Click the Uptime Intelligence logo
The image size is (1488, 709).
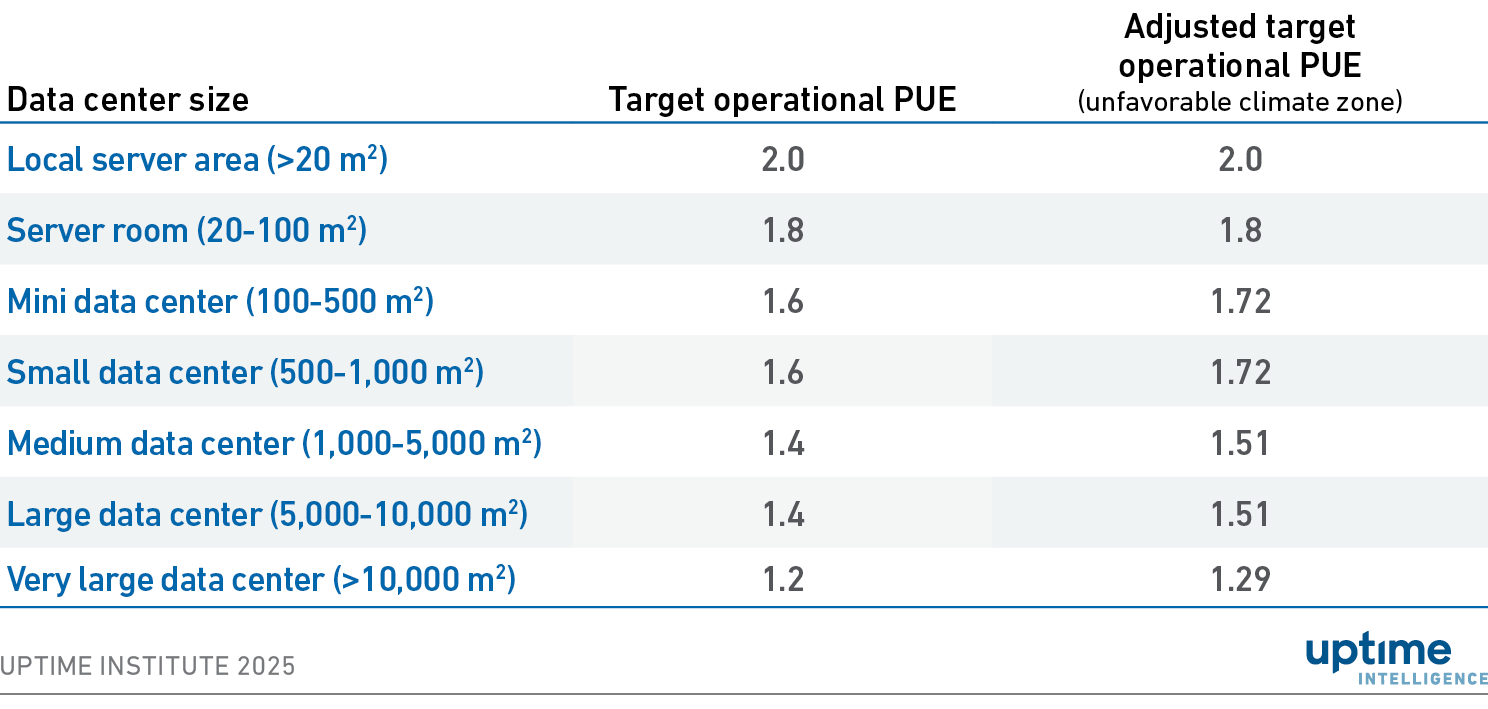point(1396,660)
